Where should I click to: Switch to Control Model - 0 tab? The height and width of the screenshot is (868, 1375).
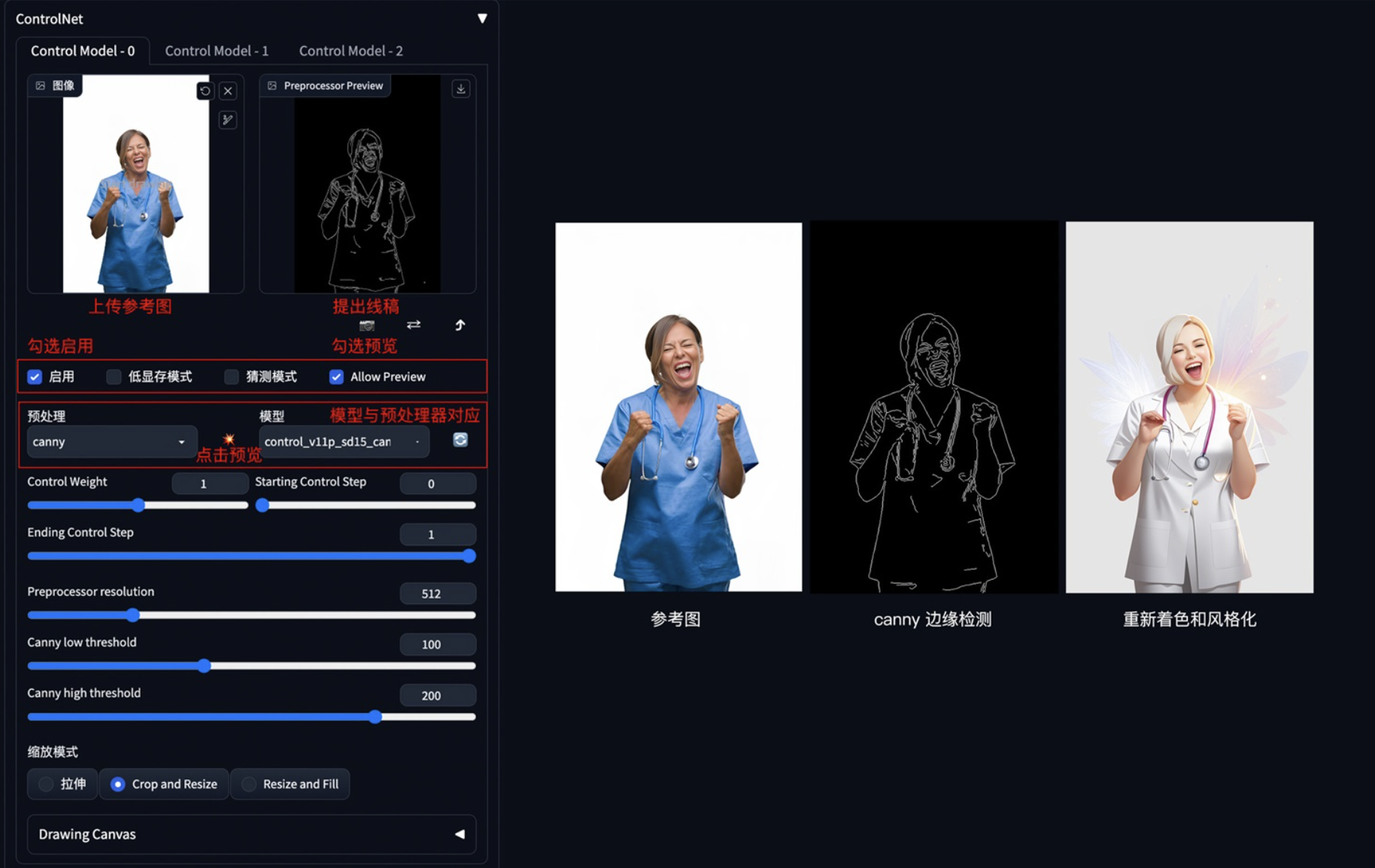83,50
